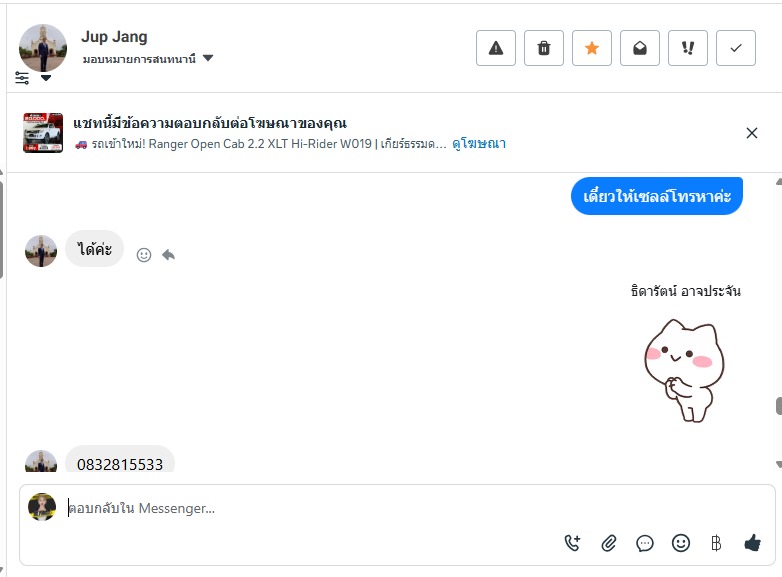Mark conversation done with checkmark button
The image size is (782, 577).
coord(736,48)
